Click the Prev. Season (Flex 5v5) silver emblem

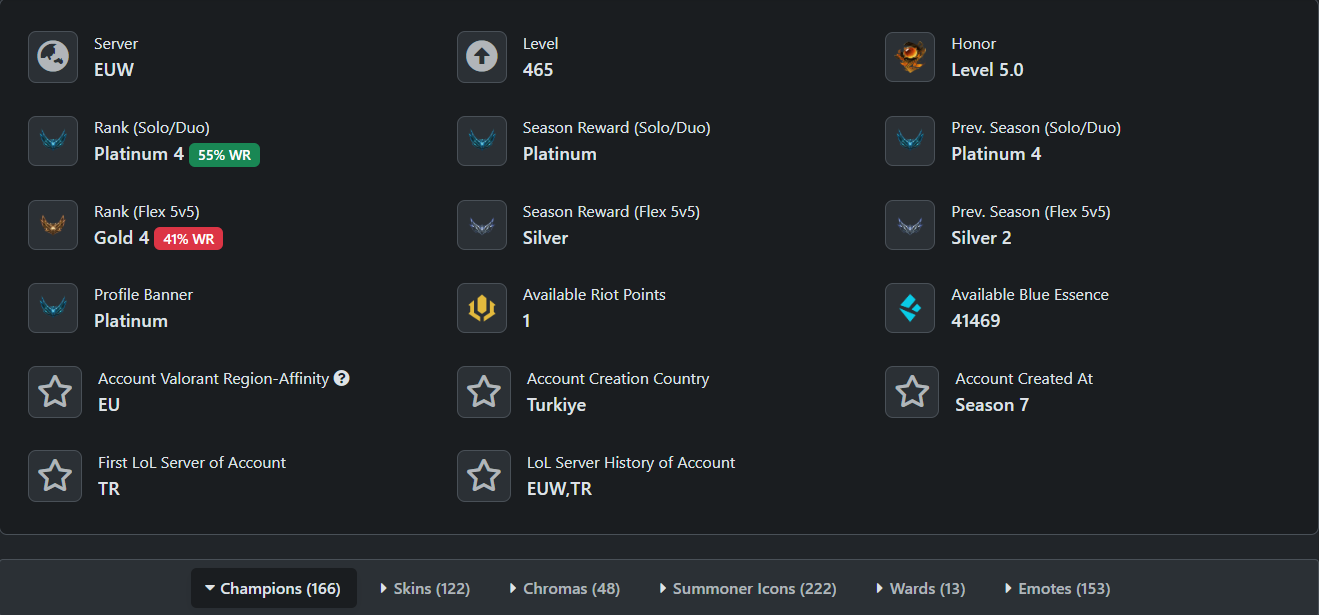click(910, 225)
